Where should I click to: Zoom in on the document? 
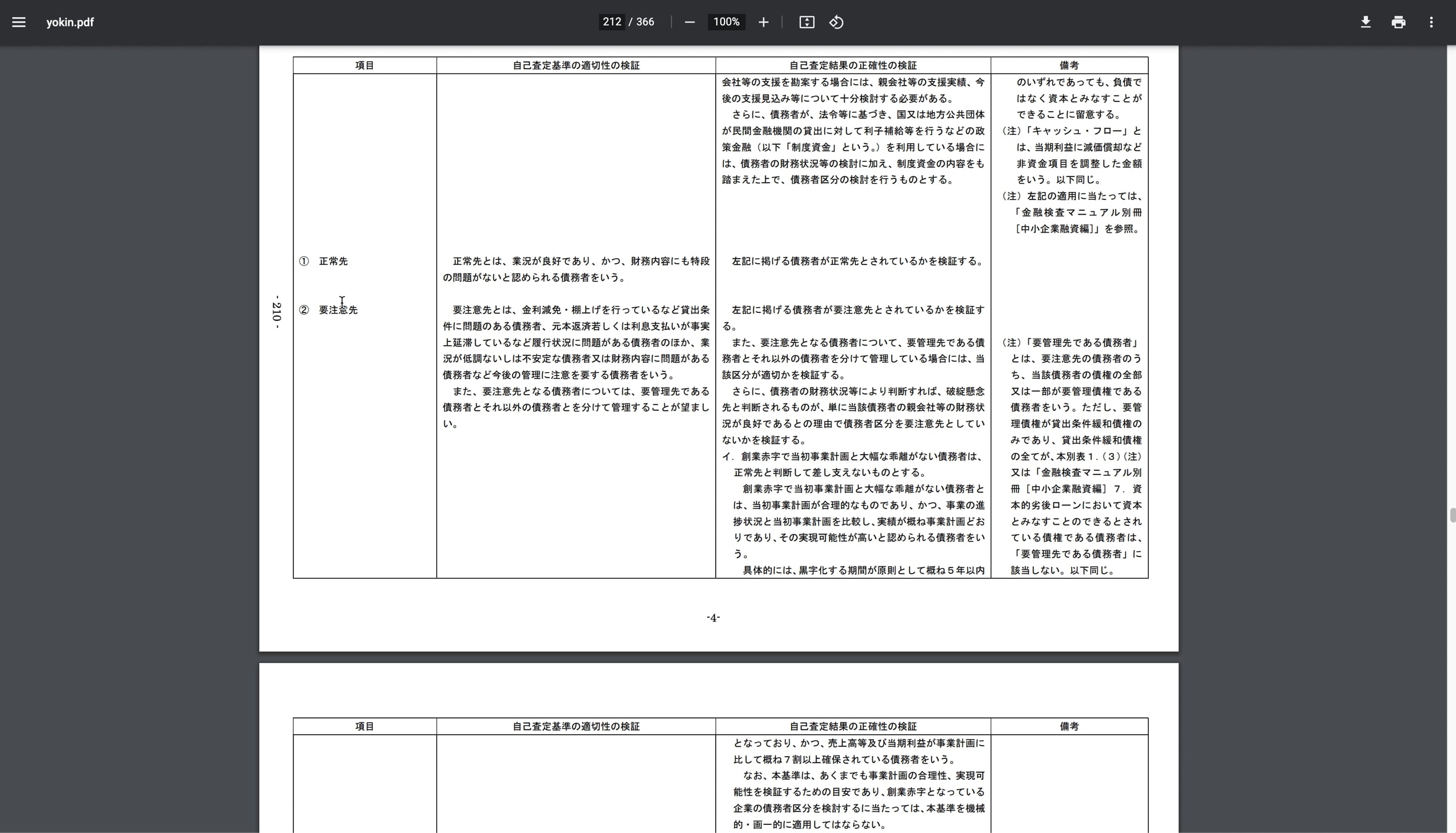coord(763,22)
